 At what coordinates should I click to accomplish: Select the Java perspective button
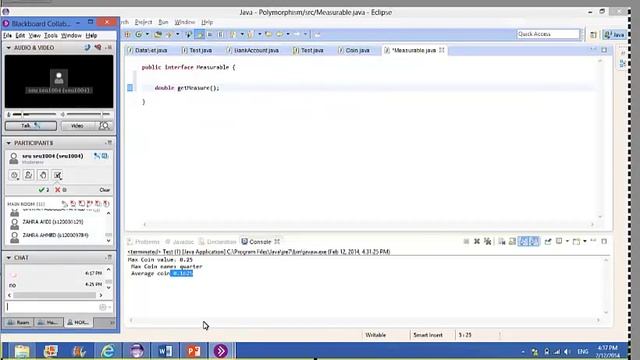[x=615, y=35]
